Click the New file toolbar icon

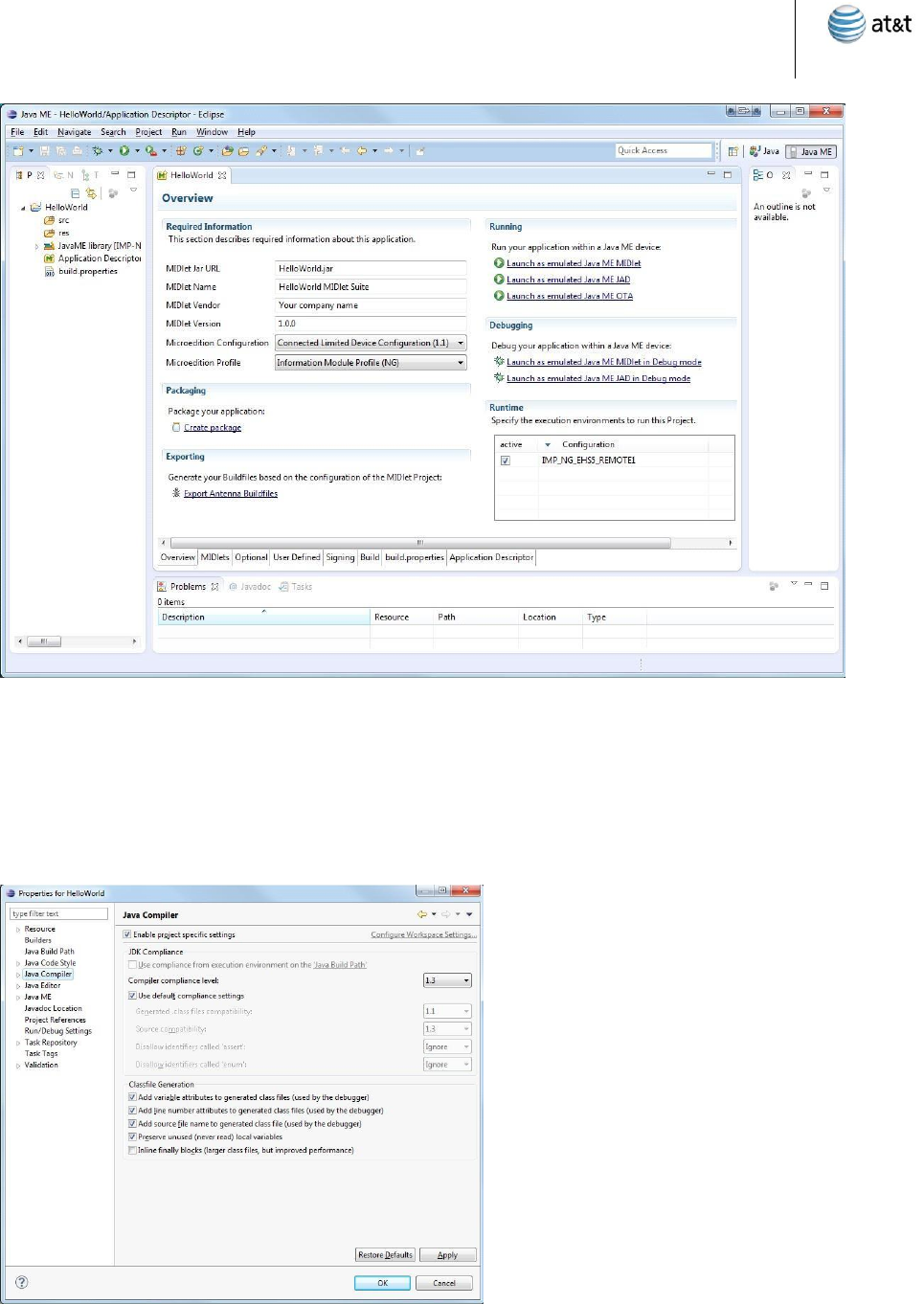pyautogui.click(x=19, y=150)
